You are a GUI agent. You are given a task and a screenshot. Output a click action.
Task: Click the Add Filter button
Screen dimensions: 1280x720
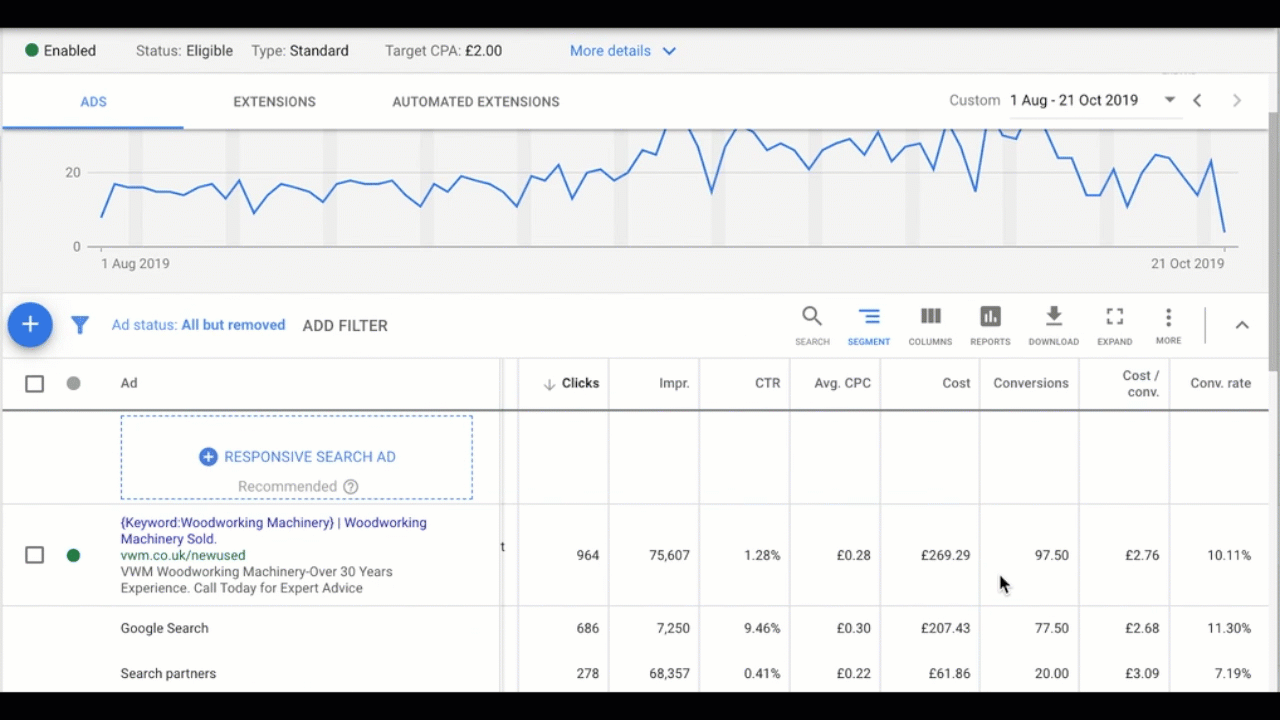tap(345, 325)
